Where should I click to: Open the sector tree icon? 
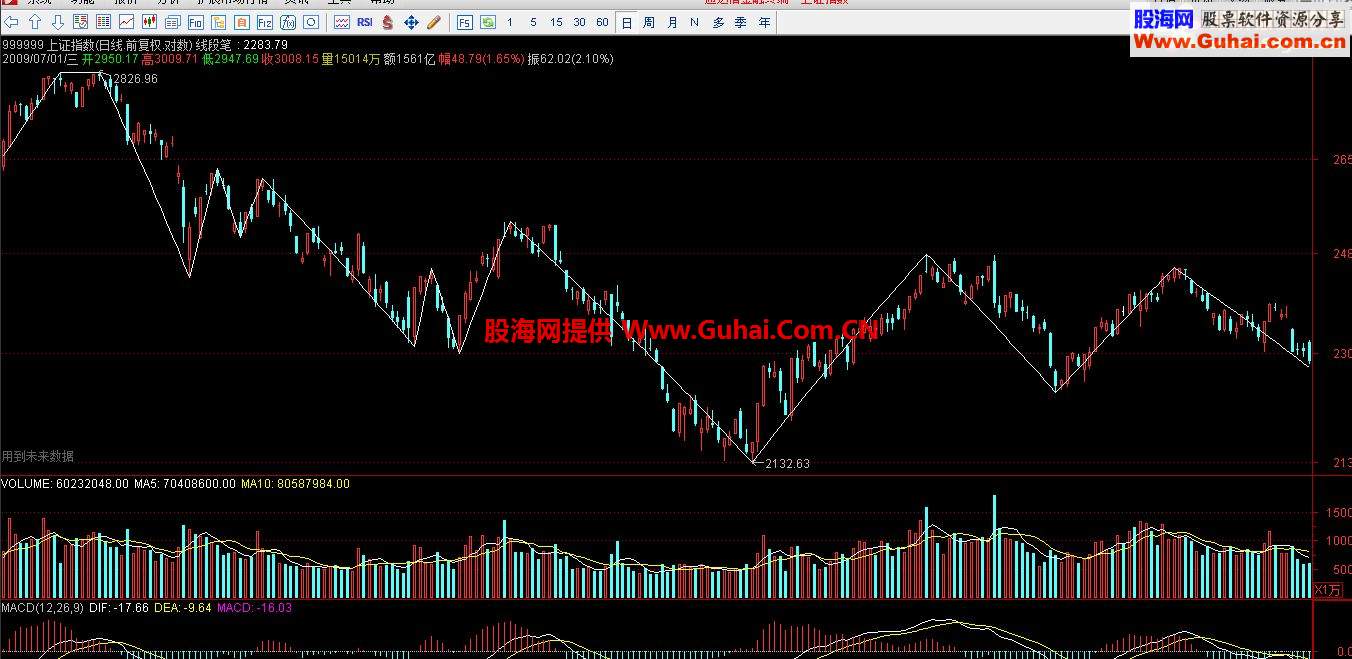(x=218, y=21)
